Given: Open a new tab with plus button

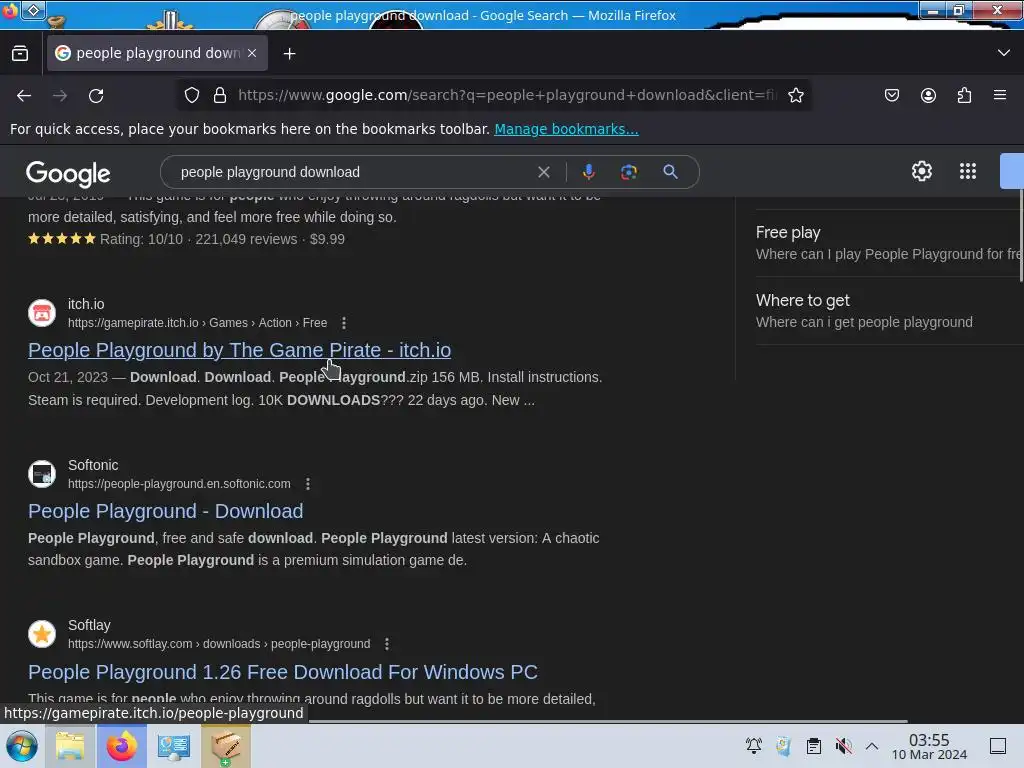Looking at the screenshot, I should (x=289, y=54).
